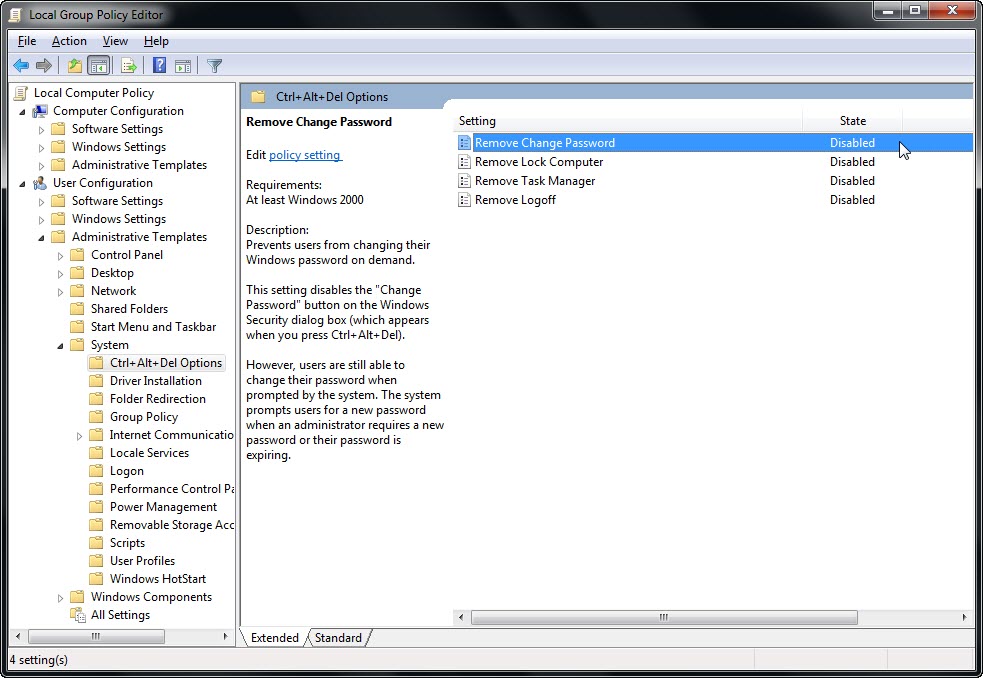
Task: Click the Scripts folder icon
Action: tap(96, 543)
